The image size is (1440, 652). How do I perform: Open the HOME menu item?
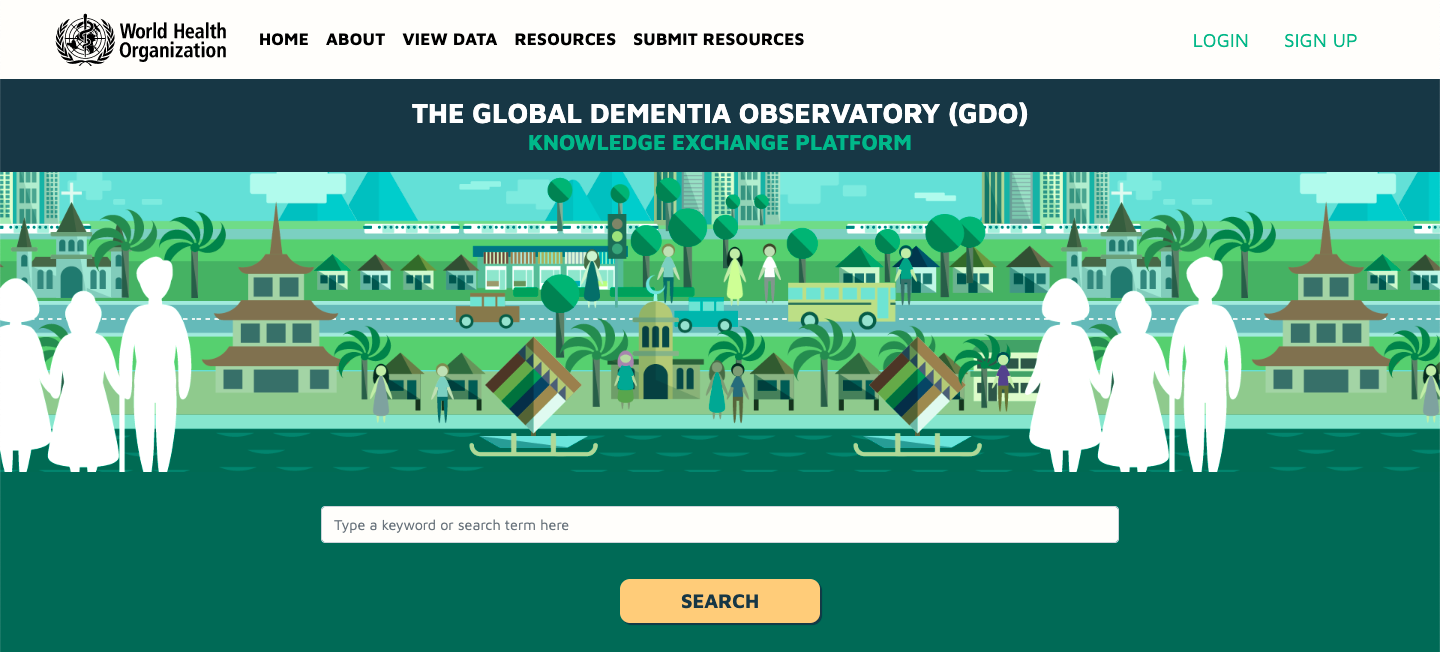284,40
